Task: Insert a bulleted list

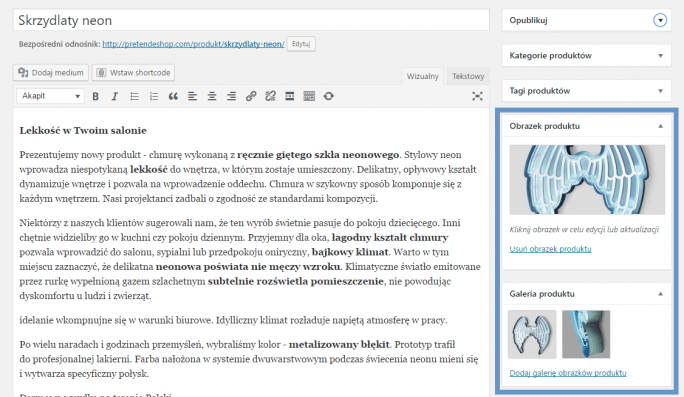Action: (x=134, y=96)
